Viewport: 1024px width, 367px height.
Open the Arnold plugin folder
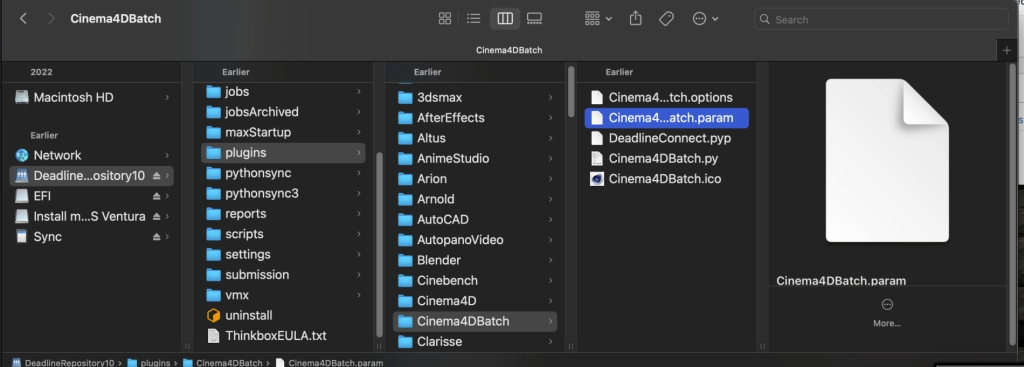pyautogui.click(x=475, y=199)
